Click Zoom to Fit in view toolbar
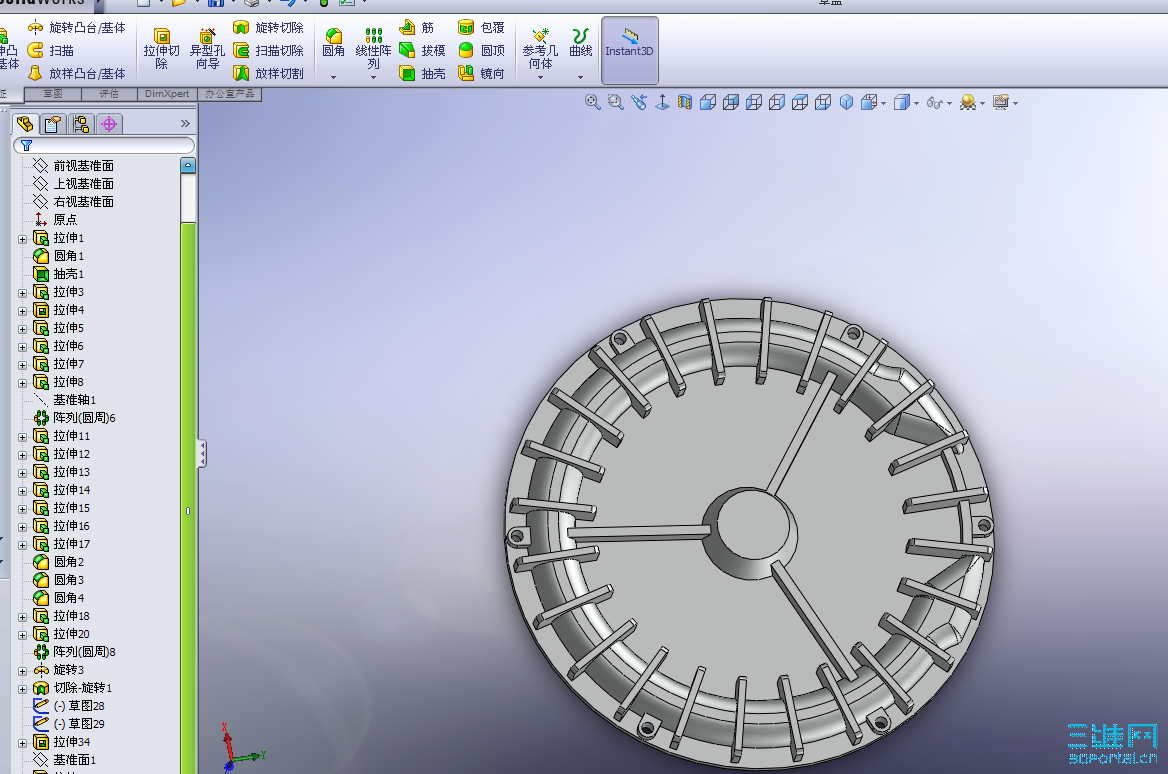The height and width of the screenshot is (774, 1168). pos(593,102)
